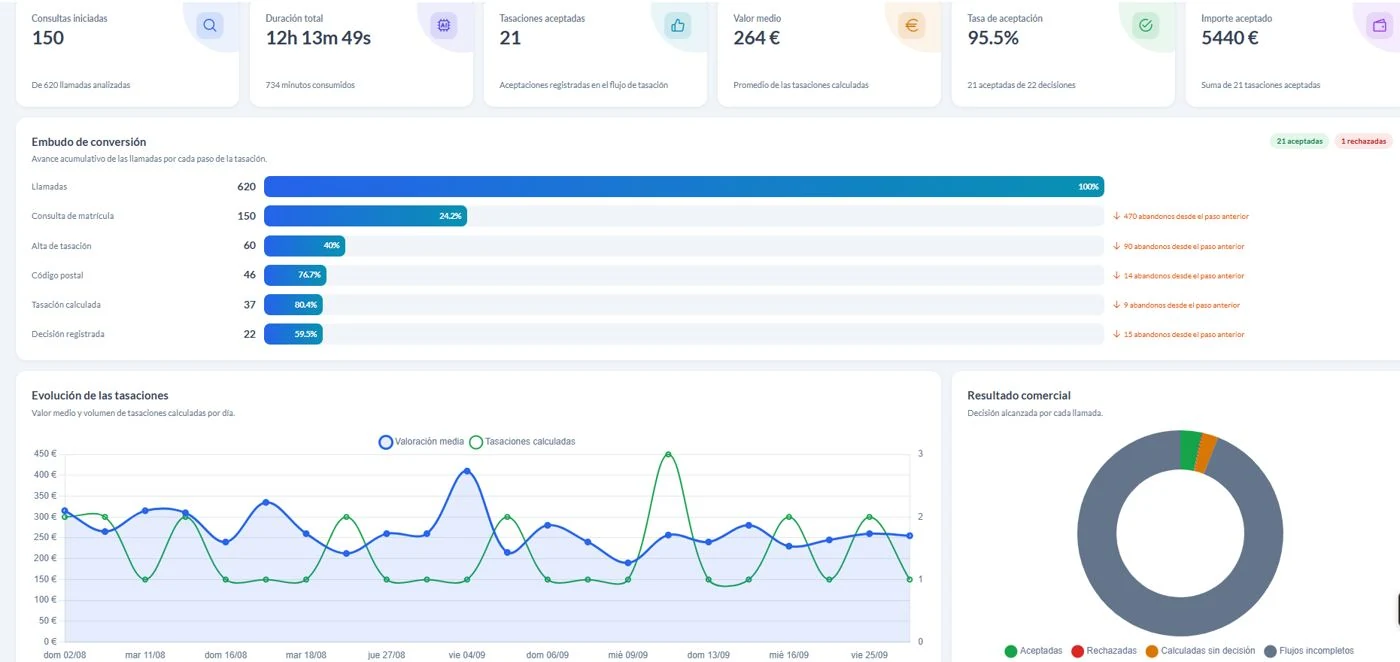Click the checkmark icon on Tasa de aceptación card

(x=1145, y=26)
